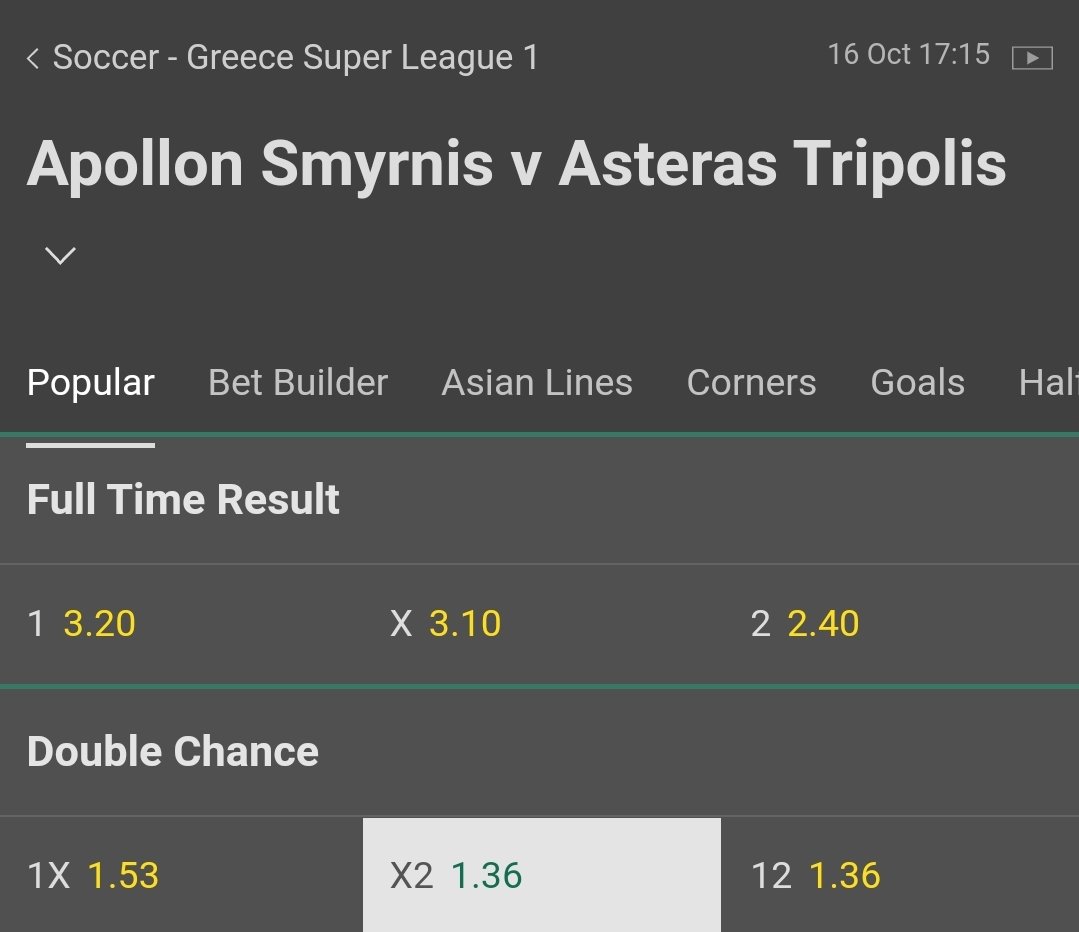Viewport: 1079px width, 932px height.
Task: Tap the Apollon Smyrnis v Asteras Tripolis title
Action: tap(516, 164)
